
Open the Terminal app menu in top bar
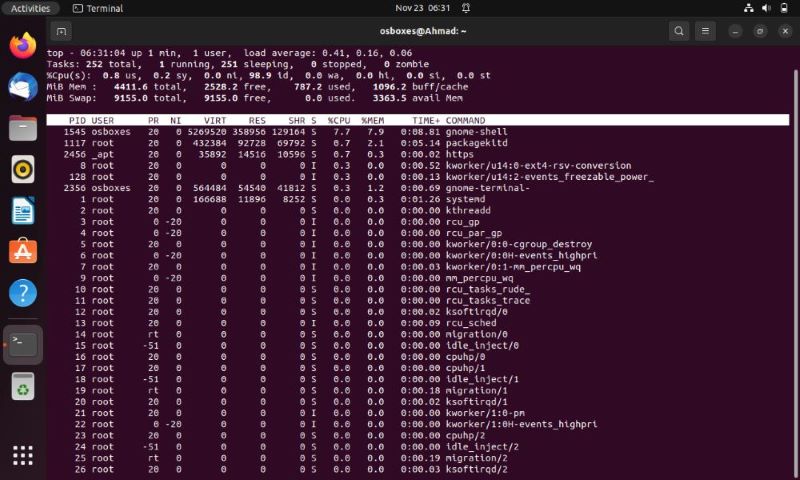pyautogui.click(x=98, y=8)
